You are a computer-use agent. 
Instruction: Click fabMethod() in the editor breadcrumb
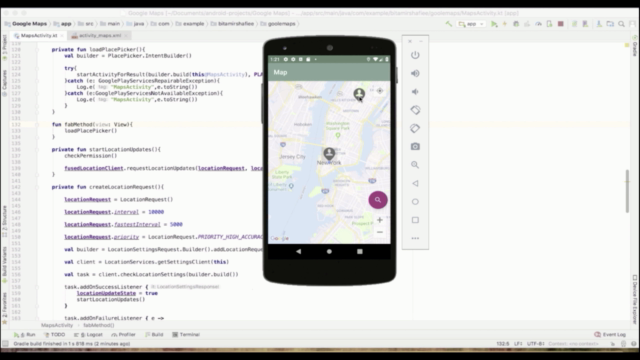tap(99, 325)
